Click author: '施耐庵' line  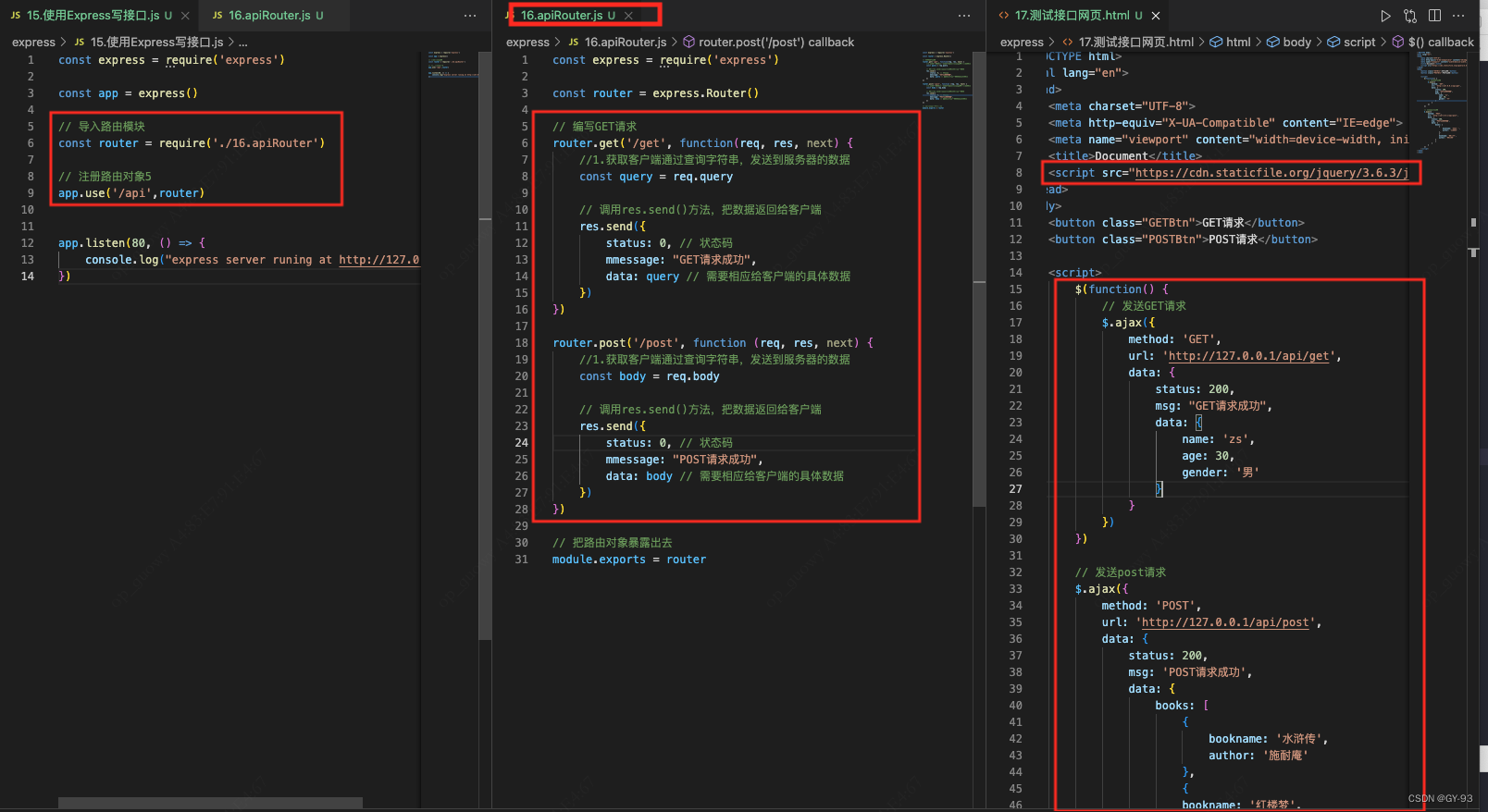[1259, 756]
